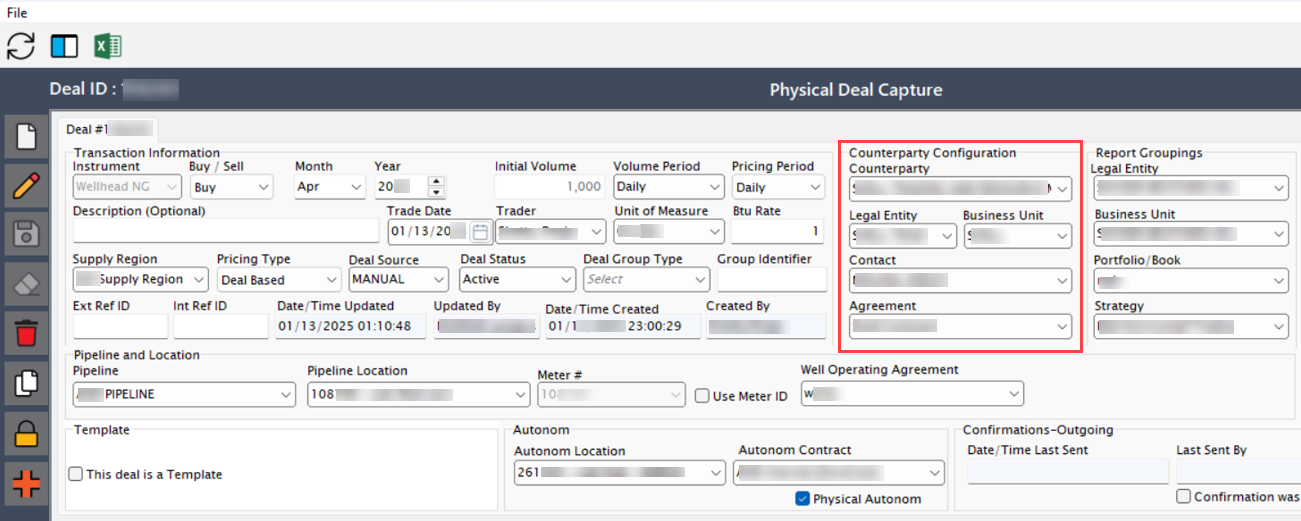The width and height of the screenshot is (1301, 521).
Task: Click the Initial Volume field showing 1,000
Action: pyautogui.click(x=550, y=186)
